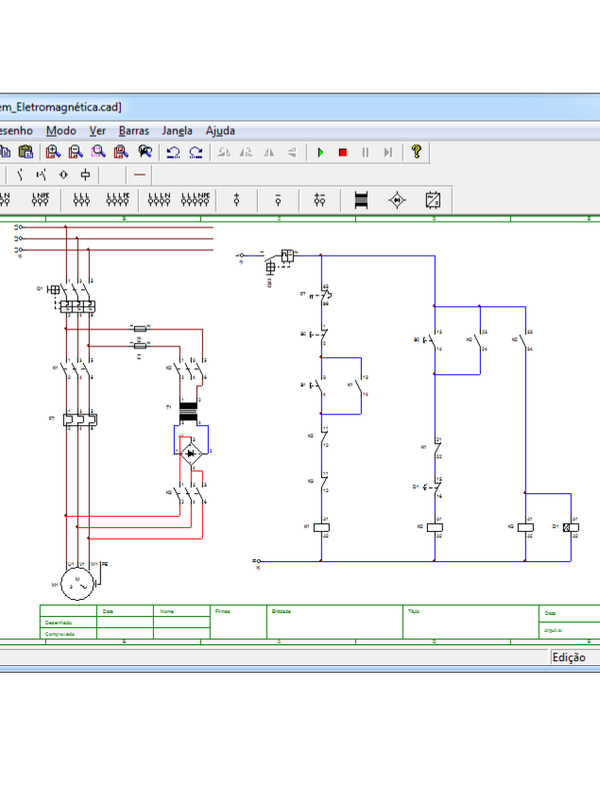This screenshot has width=600, height=799.
Task: Click the Paste clipboard icon
Action: [26, 152]
